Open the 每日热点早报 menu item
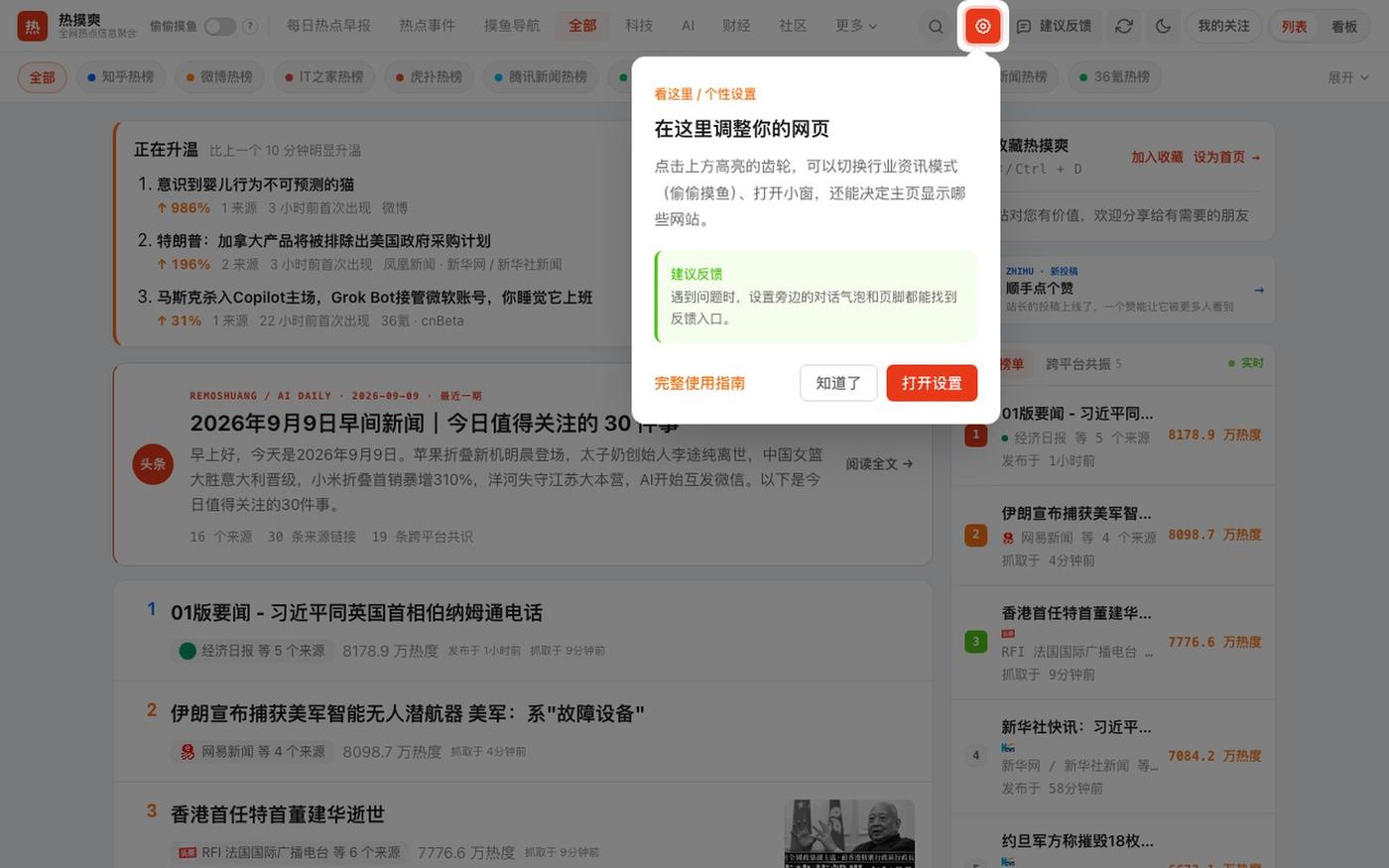 click(328, 26)
